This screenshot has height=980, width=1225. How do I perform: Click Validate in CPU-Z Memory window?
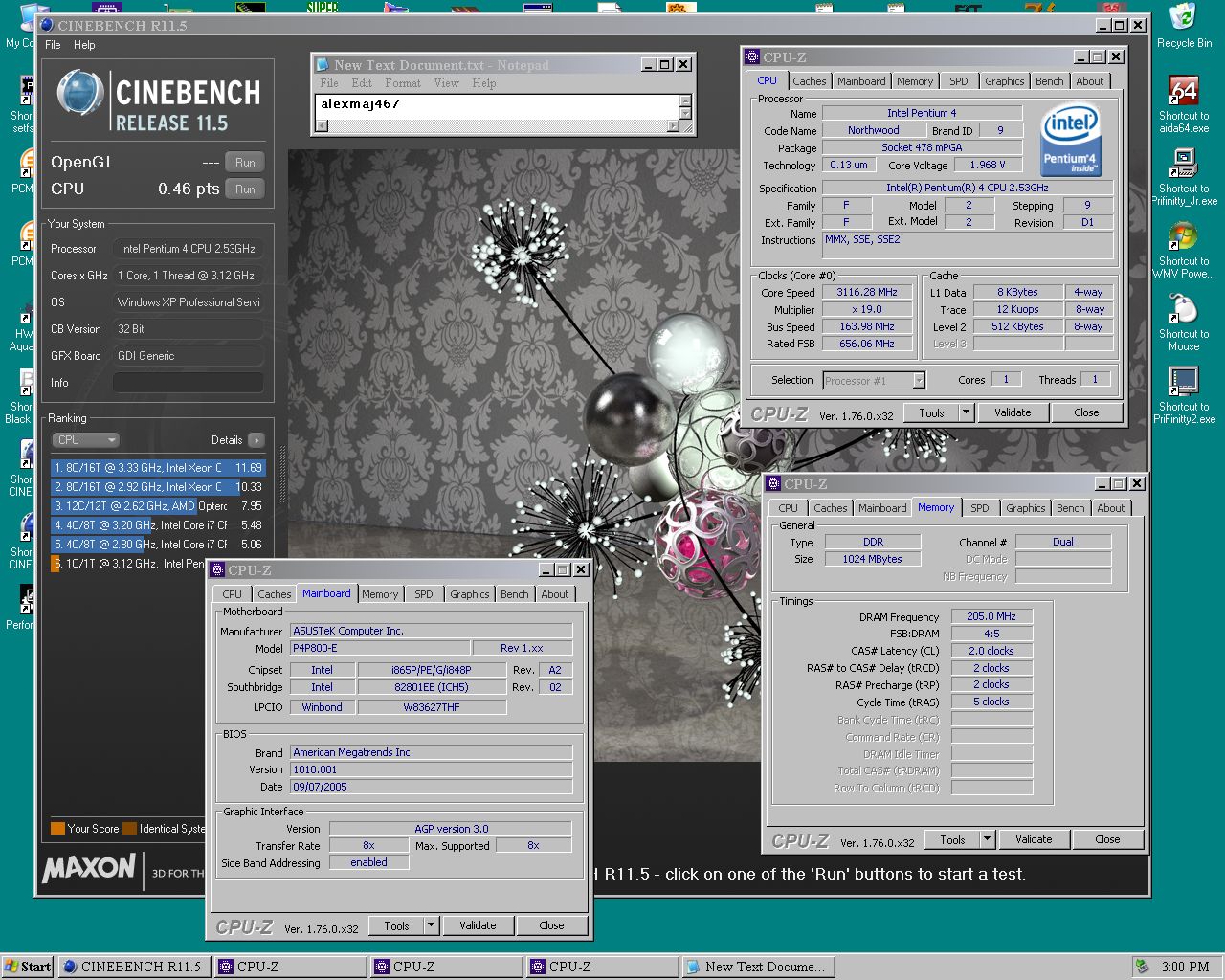(1034, 839)
